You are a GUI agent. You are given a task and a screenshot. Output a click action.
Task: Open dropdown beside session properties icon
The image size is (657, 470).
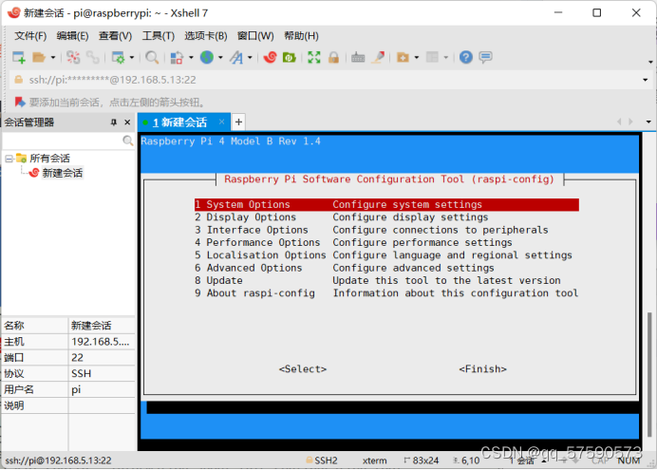pos(132,57)
